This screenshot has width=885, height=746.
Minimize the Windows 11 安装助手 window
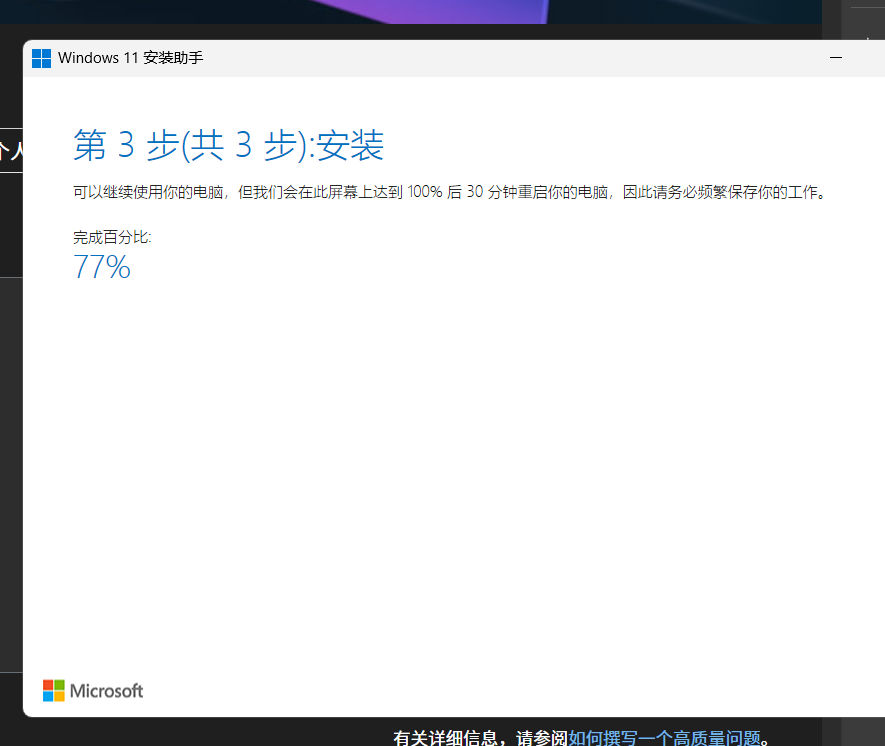(x=836, y=58)
